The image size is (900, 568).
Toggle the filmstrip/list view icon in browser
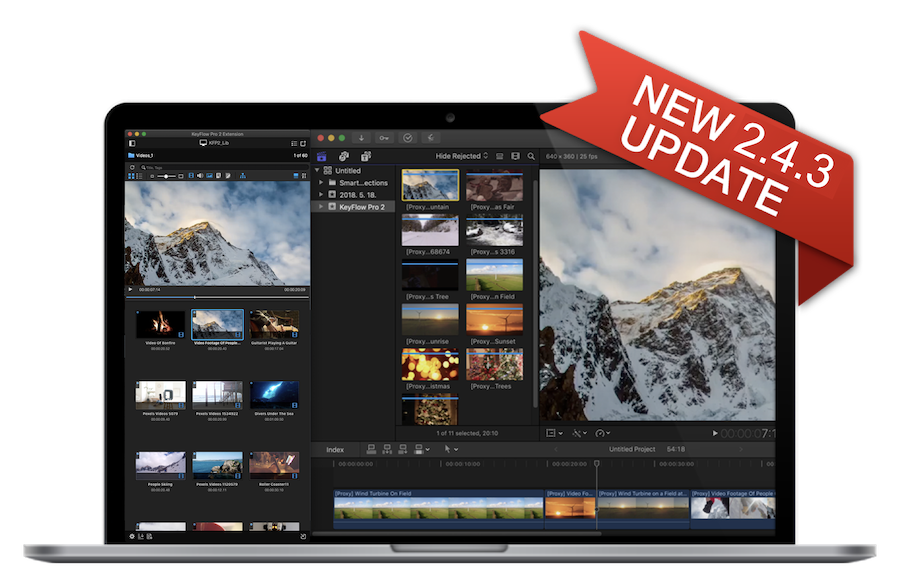[515, 156]
